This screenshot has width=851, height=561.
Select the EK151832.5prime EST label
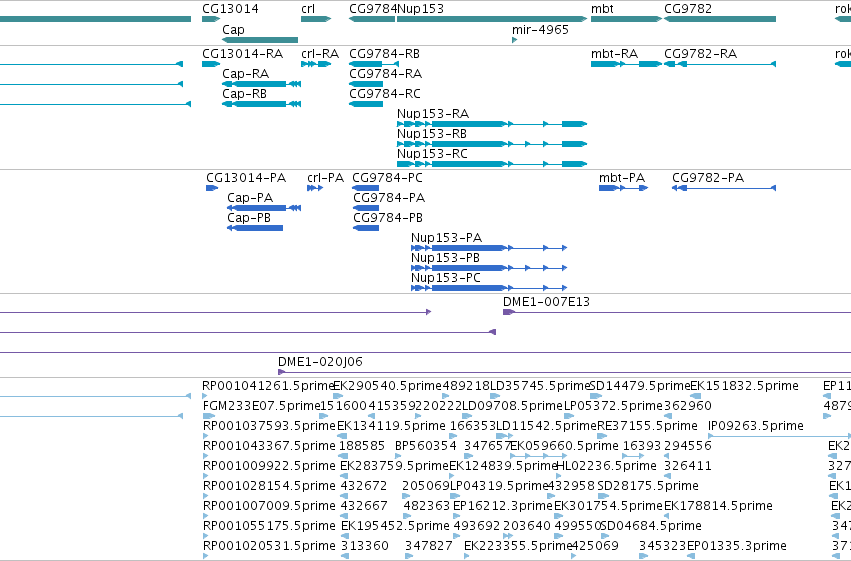pyautogui.click(x=744, y=386)
